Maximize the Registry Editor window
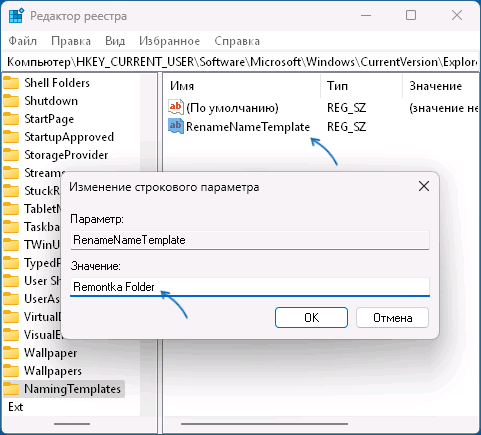The height and width of the screenshot is (435, 481). click(411, 15)
